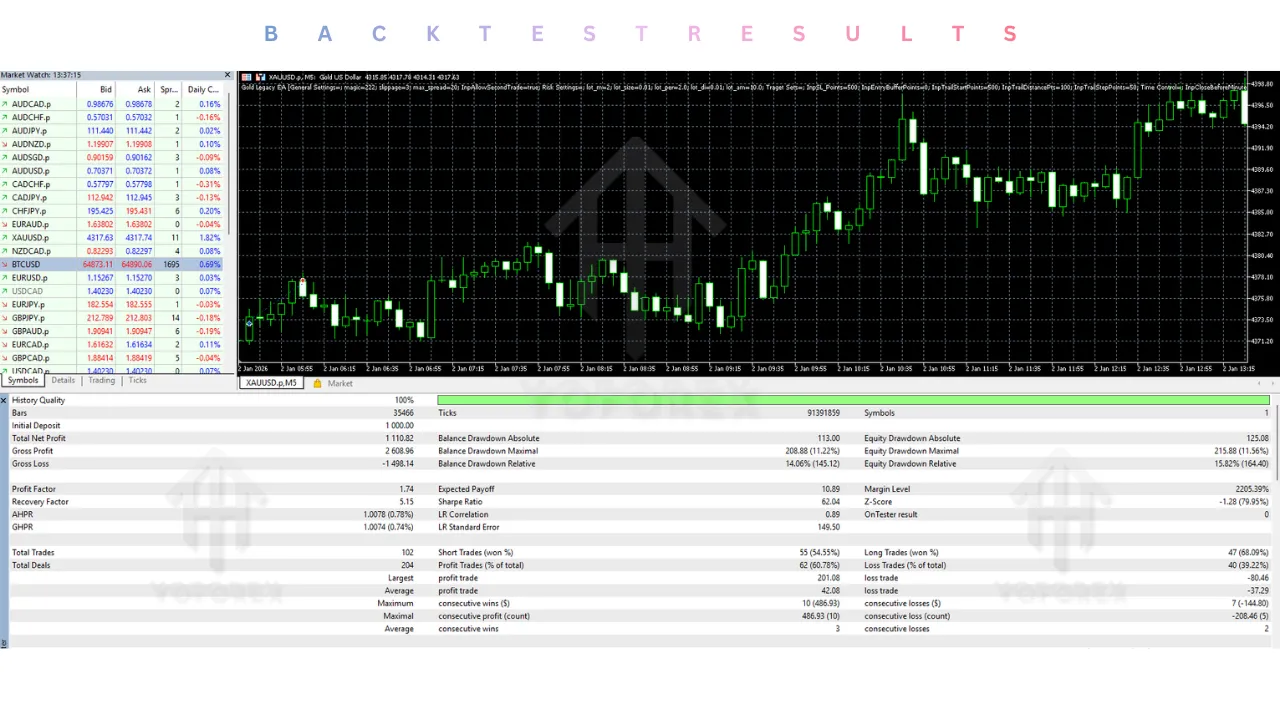Select the AUDCHF.p symbol row
Viewport: 1280px width, 720px height.
(x=112, y=117)
